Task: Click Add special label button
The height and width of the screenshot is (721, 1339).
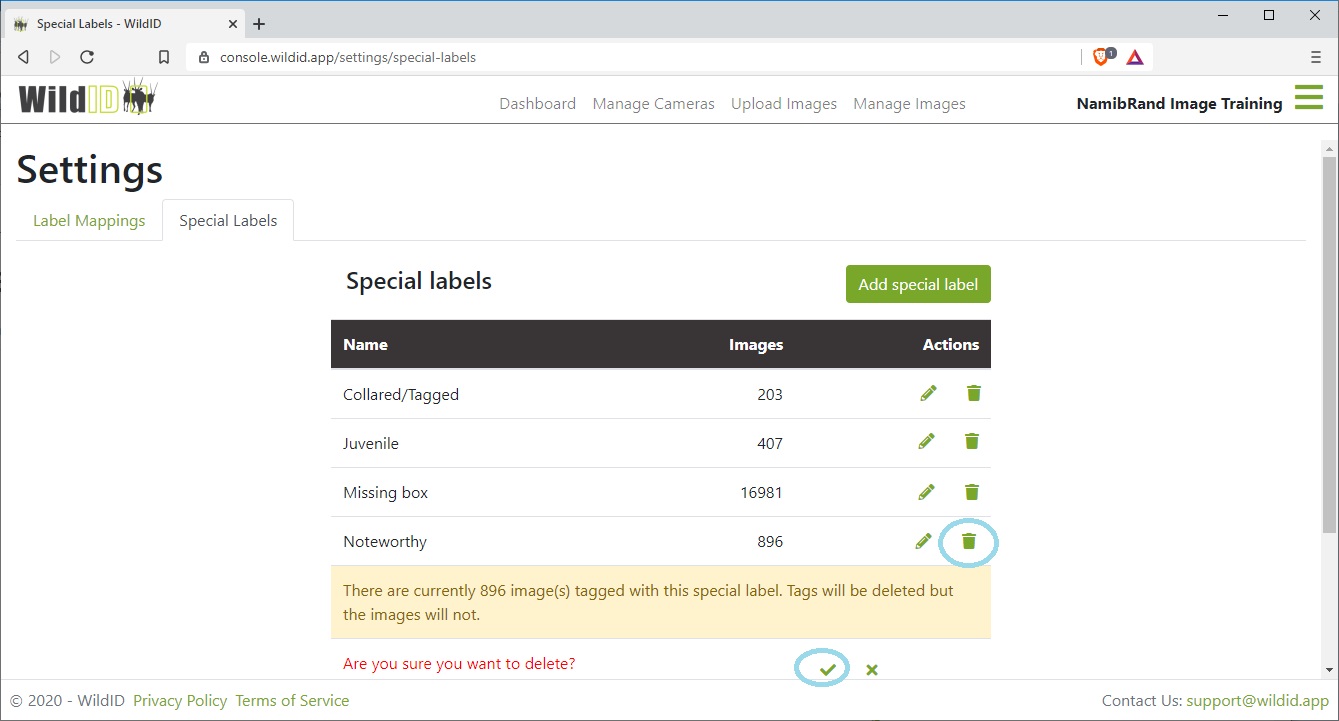Action: (918, 284)
